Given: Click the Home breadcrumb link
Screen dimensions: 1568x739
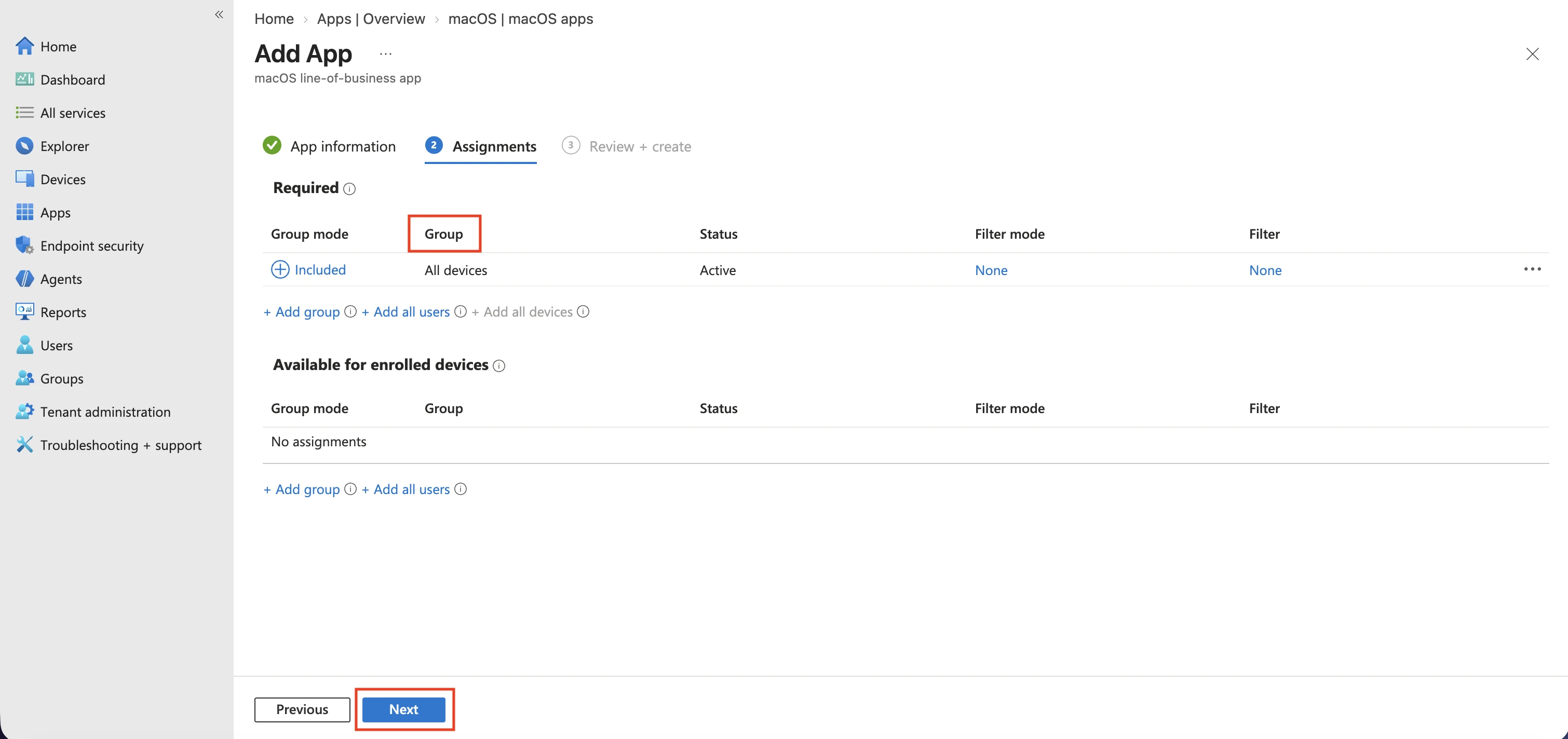Looking at the screenshot, I should coord(274,19).
